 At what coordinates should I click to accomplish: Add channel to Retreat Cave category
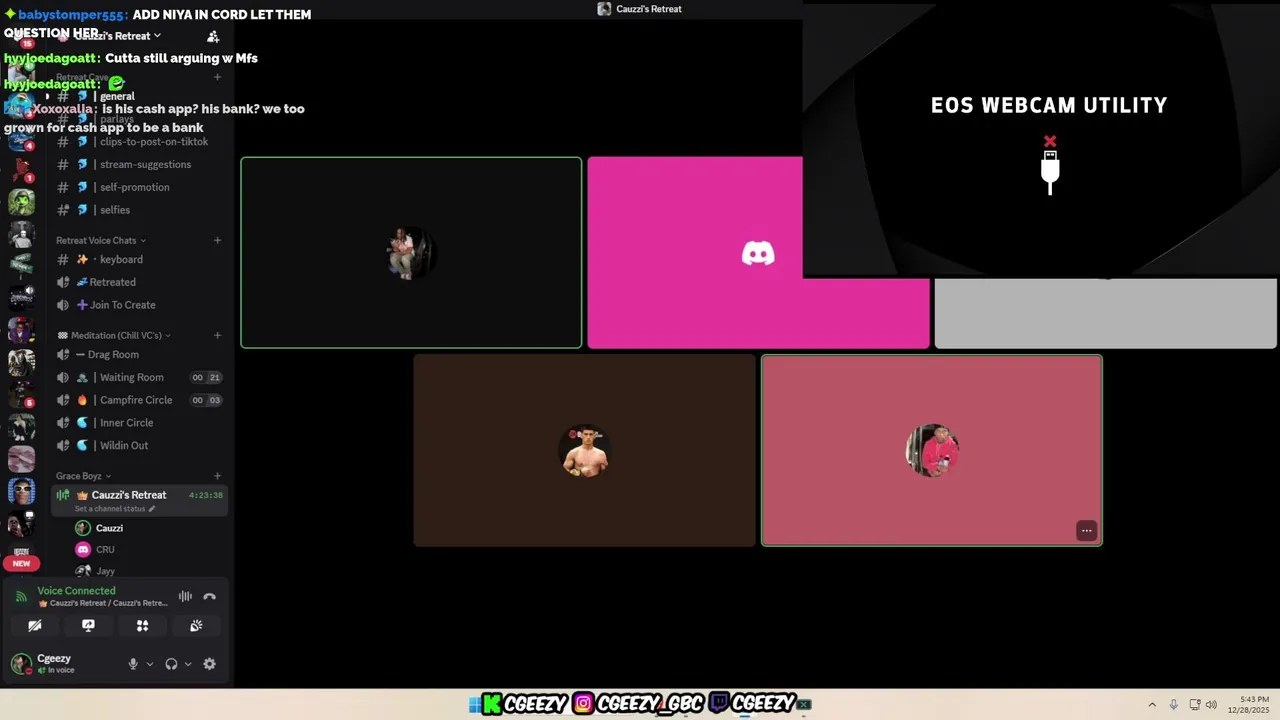[217, 77]
